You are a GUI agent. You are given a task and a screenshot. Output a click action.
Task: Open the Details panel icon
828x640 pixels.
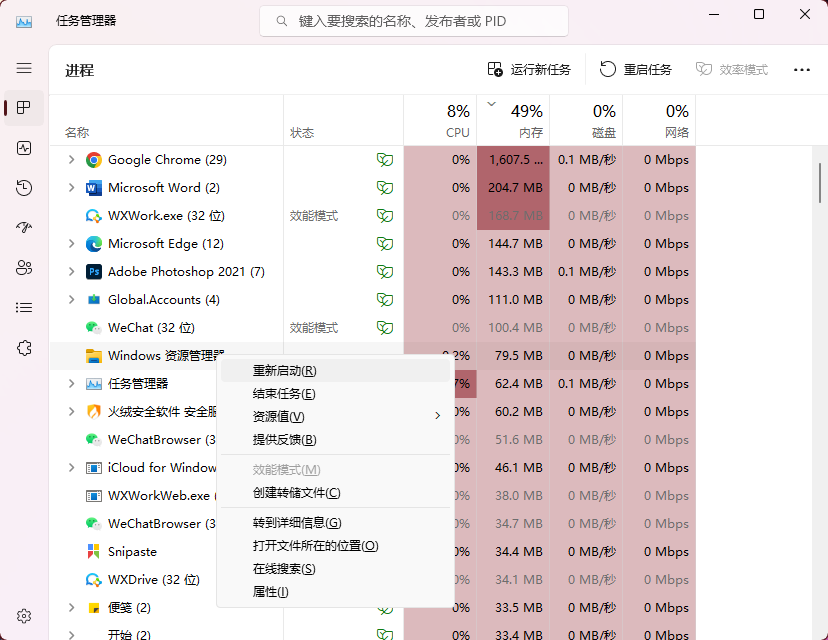pyautogui.click(x=24, y=307)
